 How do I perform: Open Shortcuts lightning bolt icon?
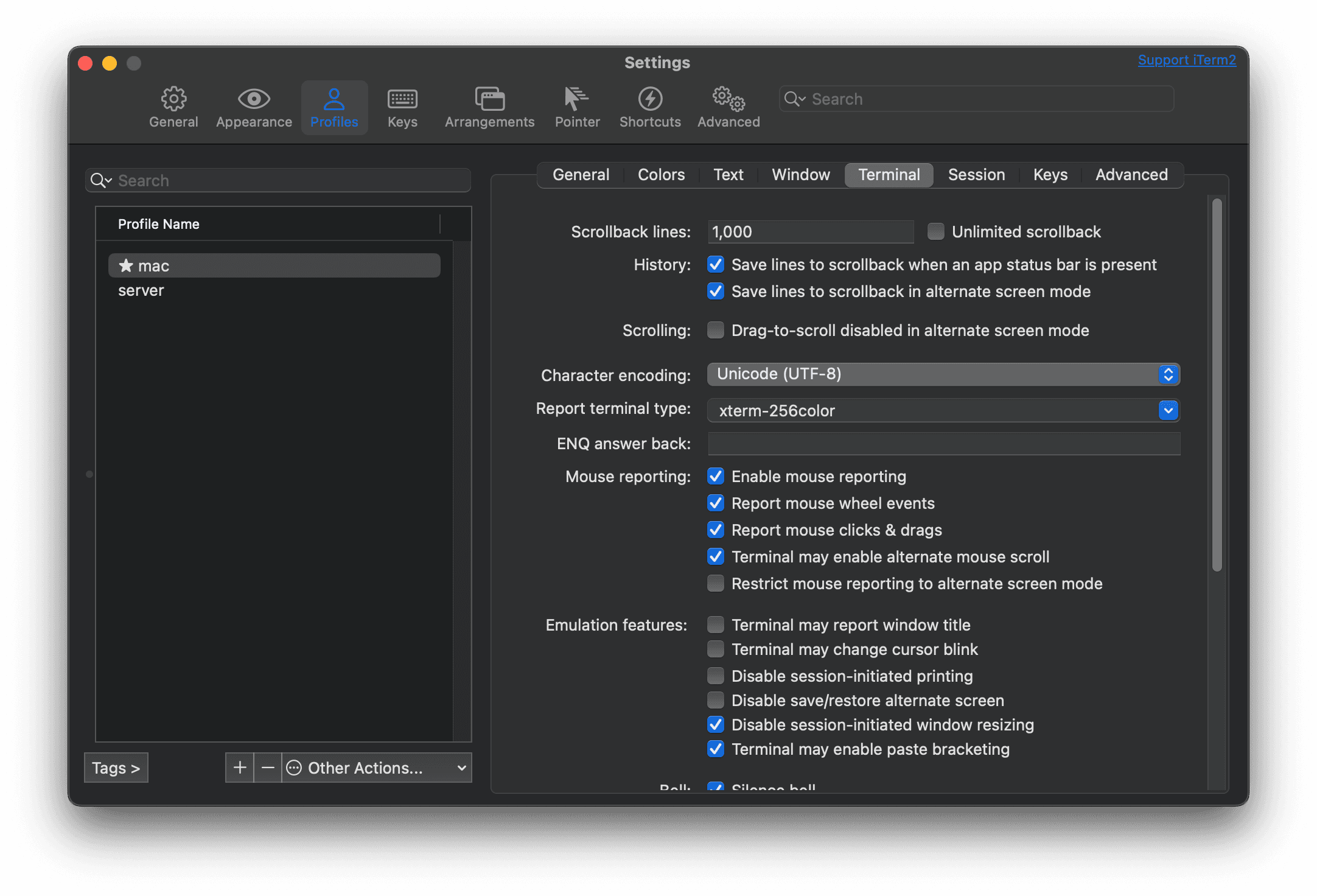tap(650, 99)
